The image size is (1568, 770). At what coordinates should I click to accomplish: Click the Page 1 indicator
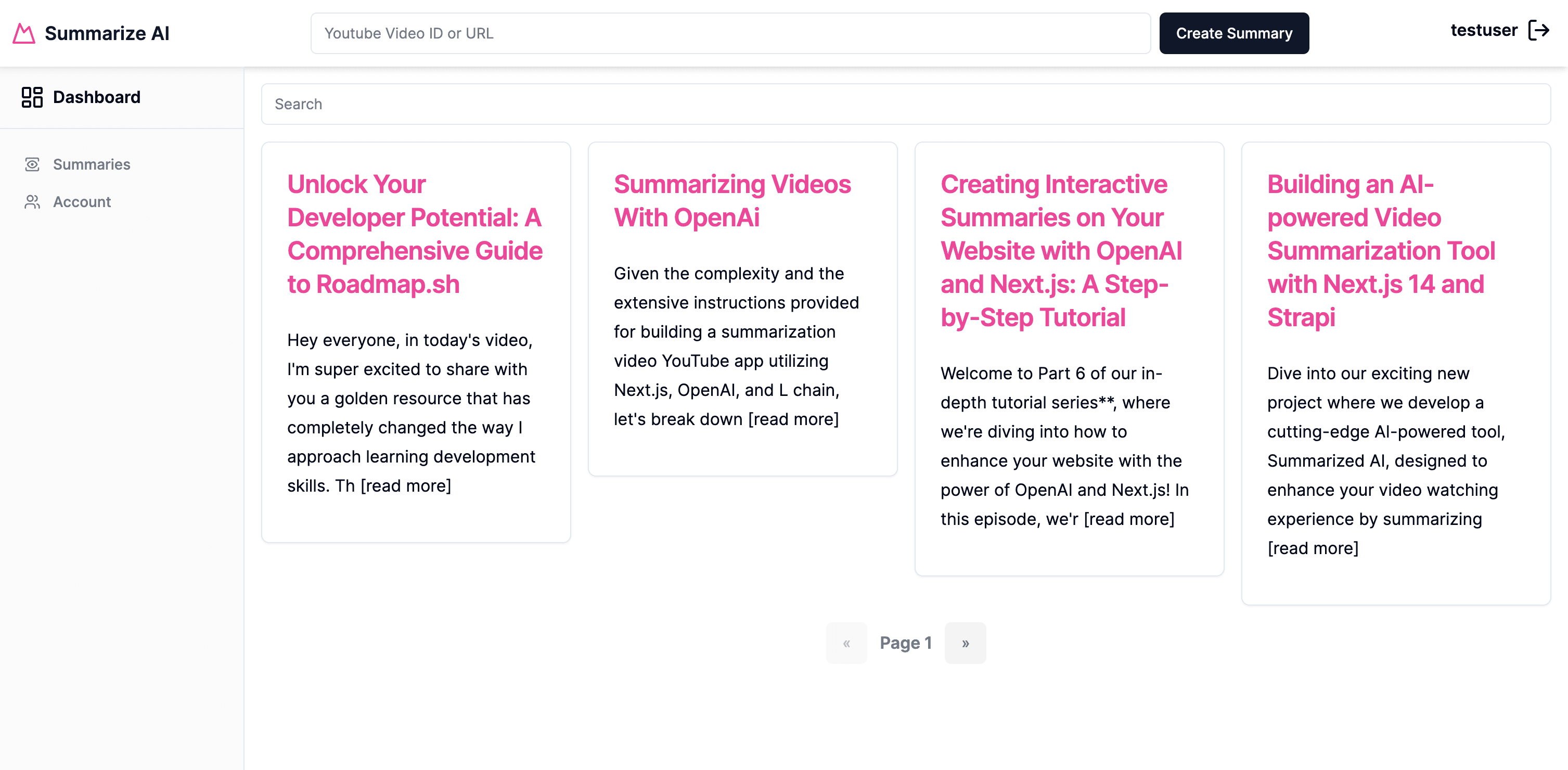[x=906, y=644]
